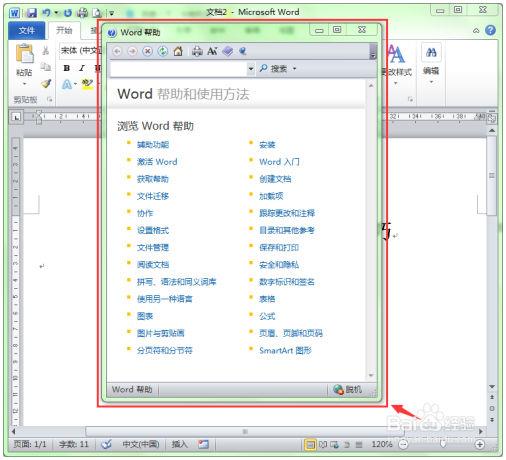Expand Editing group dropdown
The height and width of the screenshot is (460, 506).
click(431, 82)
